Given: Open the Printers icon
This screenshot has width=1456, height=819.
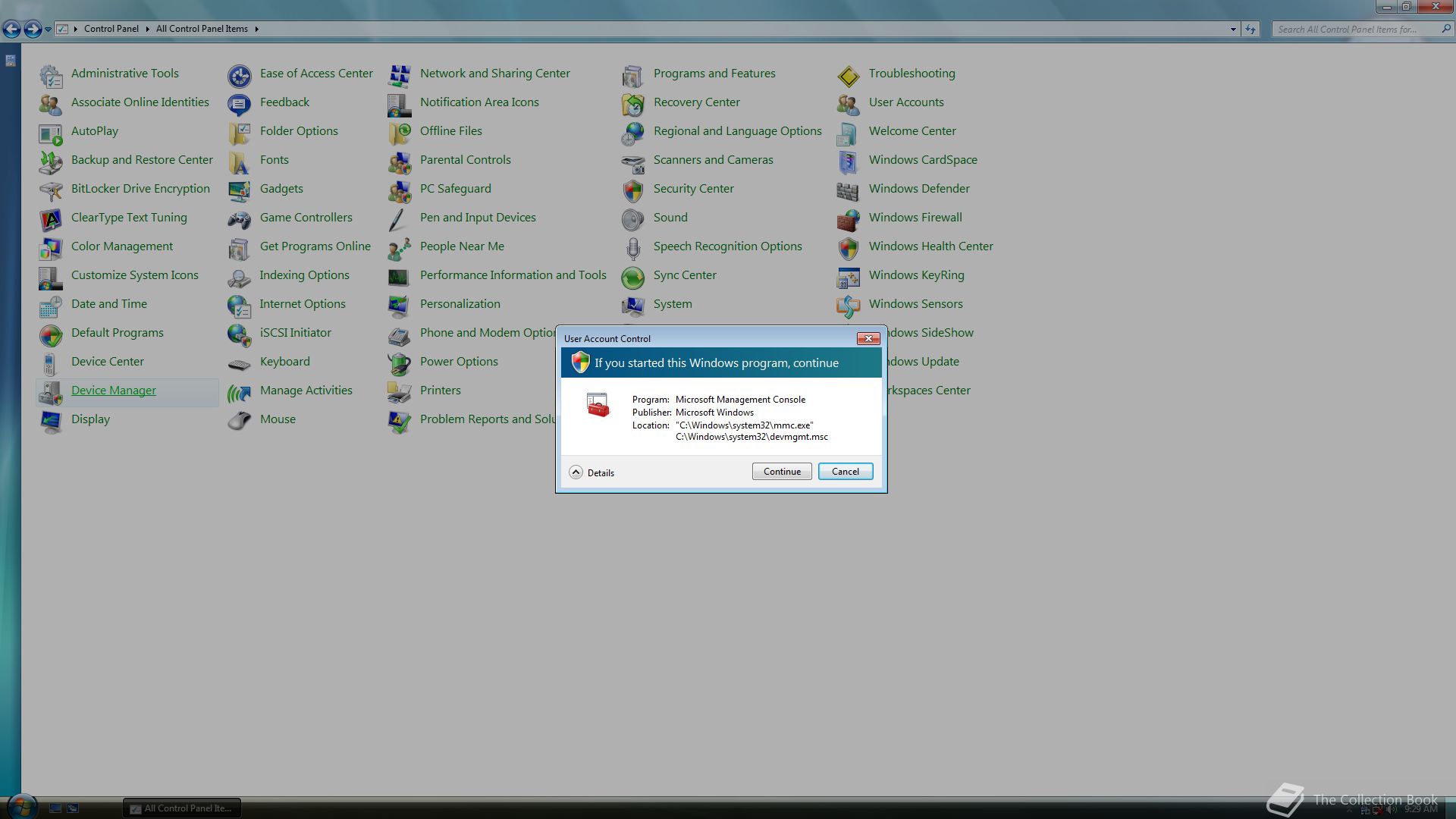Looking at the screenshot, I should click(400, 392).
